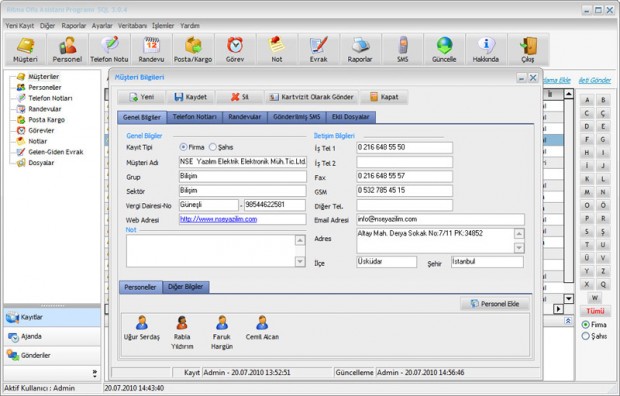Choose Şahıs filter radio under Tümü
620x396 pixels.
pyautogui.click(x=586, y=336)
